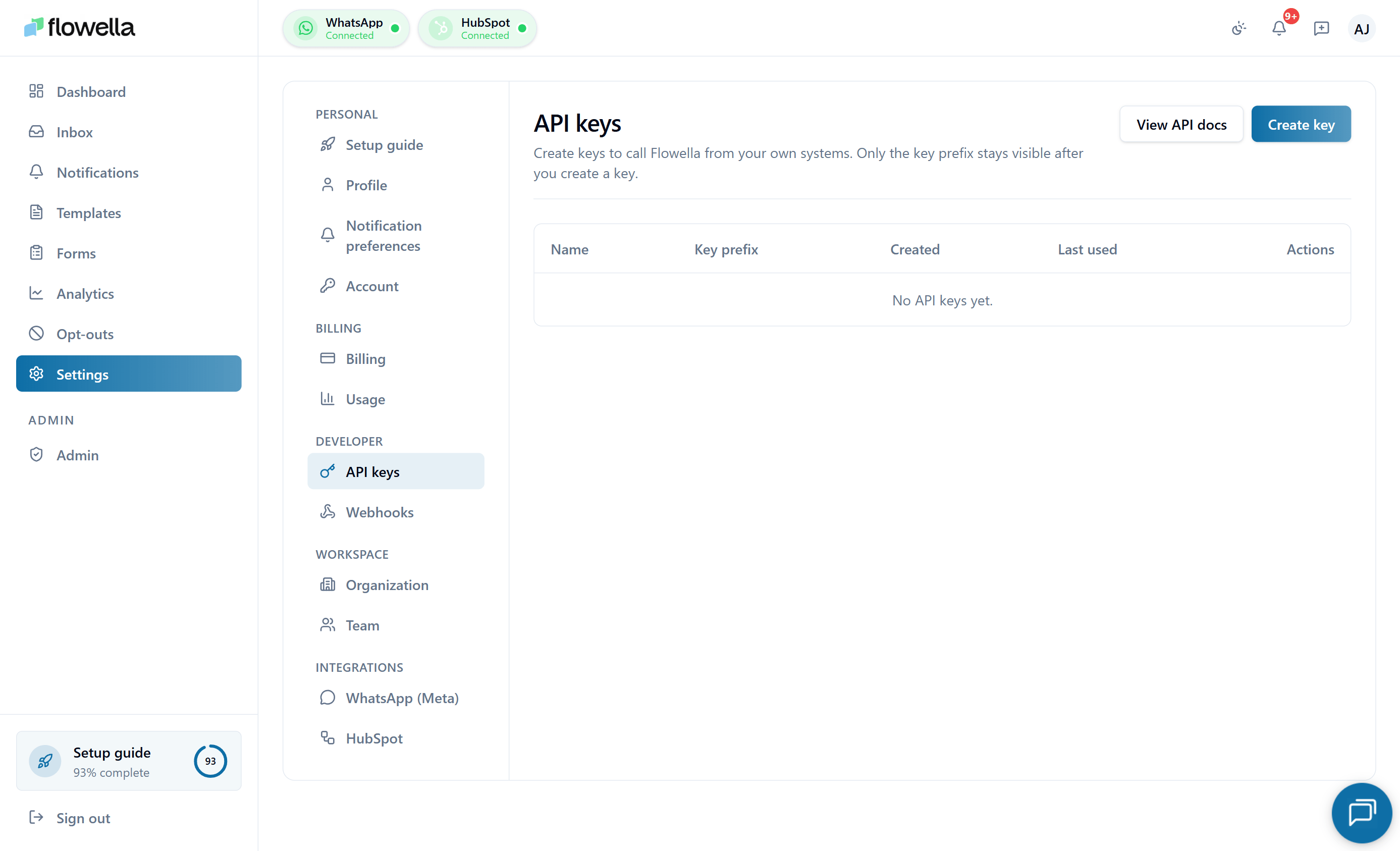This screenshot has width=1400, height=851.
Task: Click the Settings gear icon
Action: pos(36,373)
